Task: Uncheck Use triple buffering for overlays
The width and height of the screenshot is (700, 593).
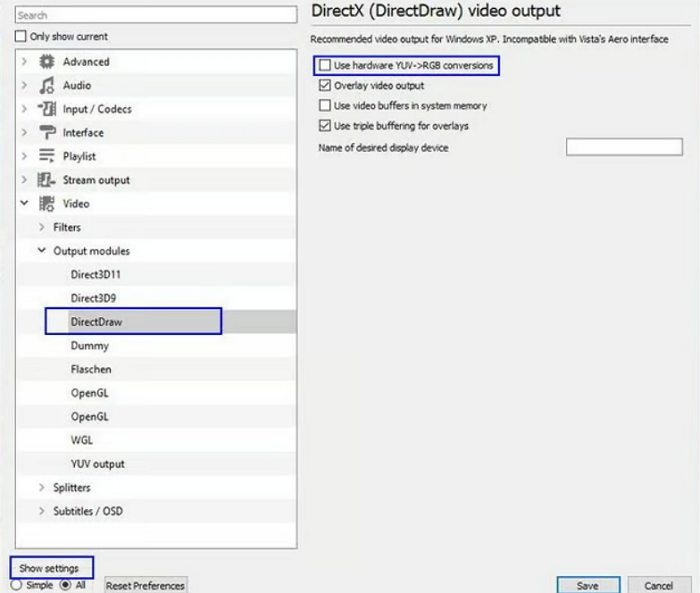Action: tap(325, 125)
